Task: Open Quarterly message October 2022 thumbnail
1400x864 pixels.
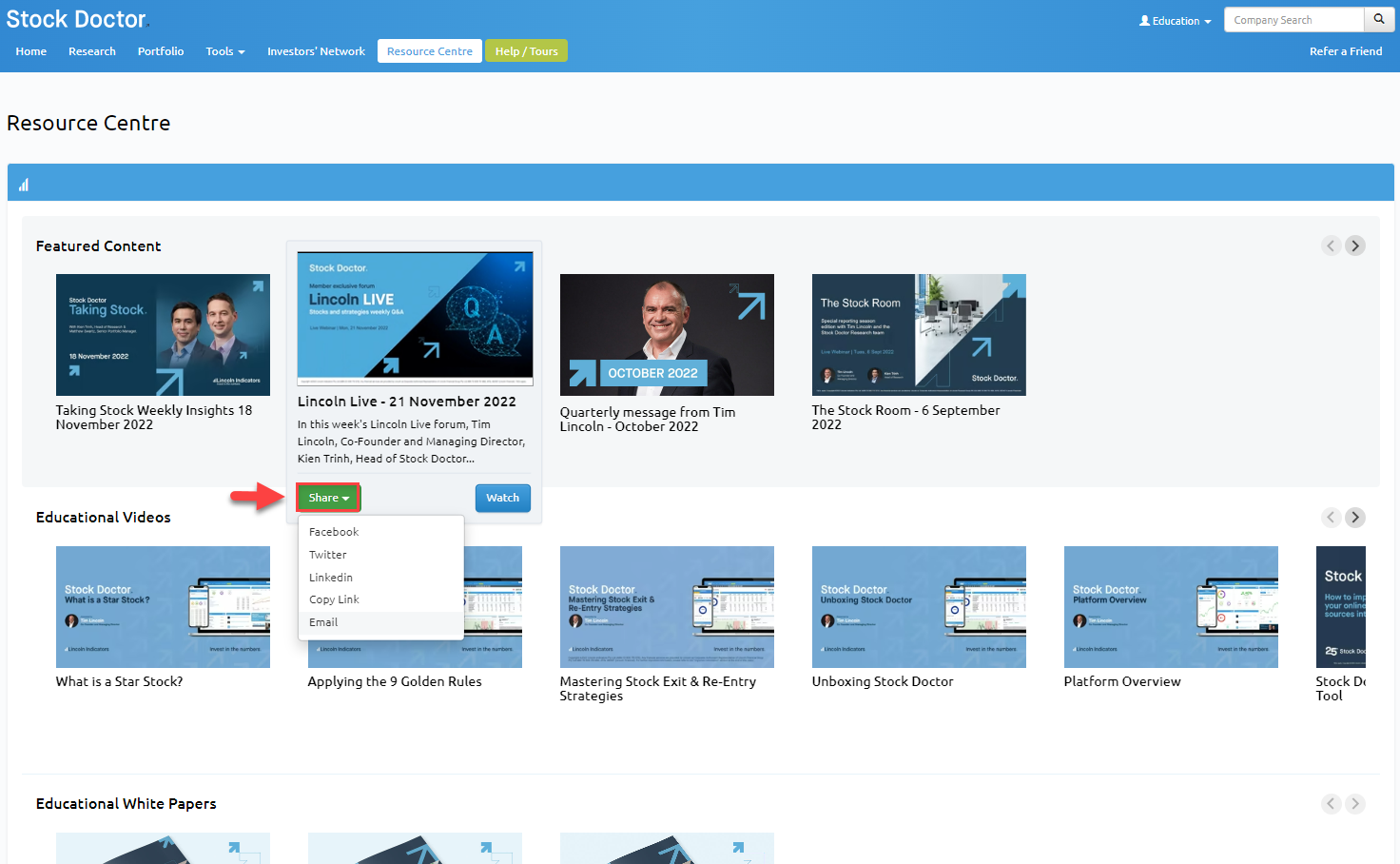Action: (667, 335)
